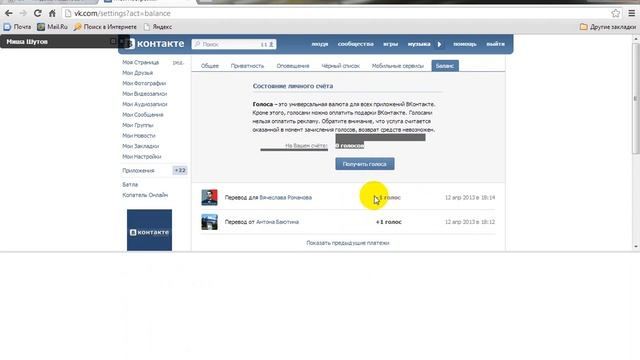The width and height of the screenshot is (640, 360).
Task: Open Мои Аудиозаписи in the sidebar
Action: coord(144,104)
